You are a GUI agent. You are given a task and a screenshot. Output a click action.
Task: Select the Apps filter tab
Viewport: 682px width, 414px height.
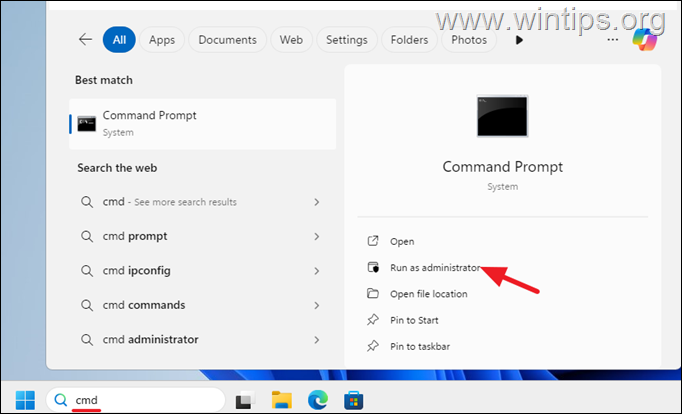pos(162,40)
